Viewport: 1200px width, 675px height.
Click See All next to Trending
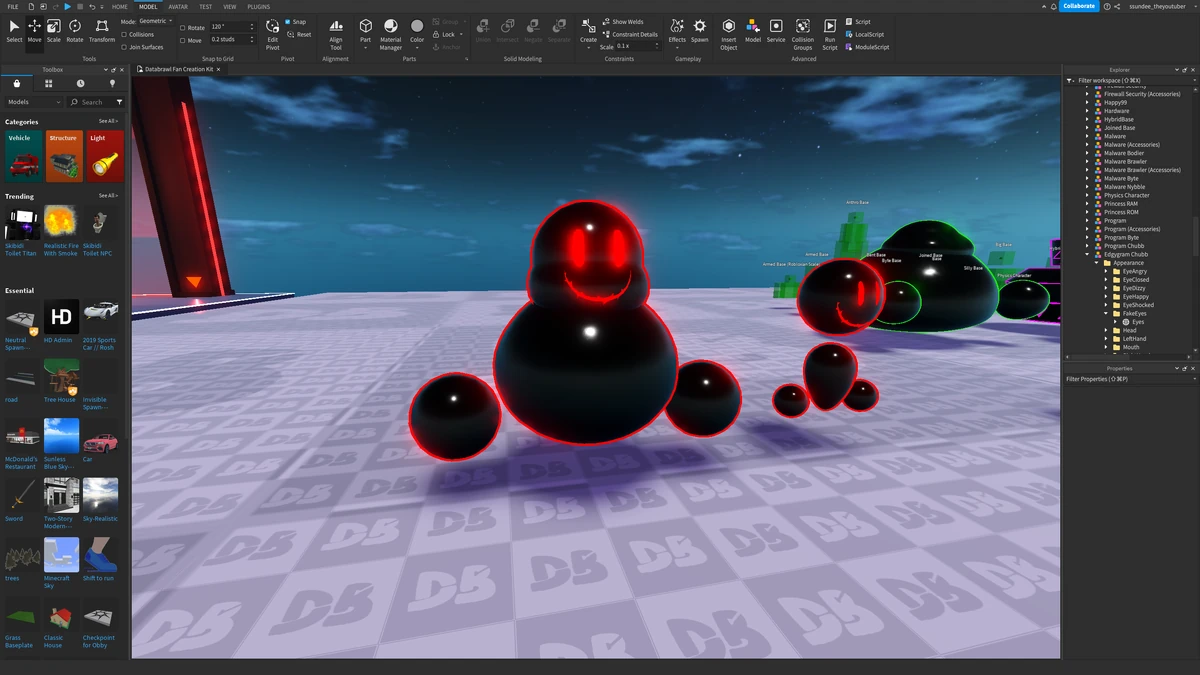[108, 196]
